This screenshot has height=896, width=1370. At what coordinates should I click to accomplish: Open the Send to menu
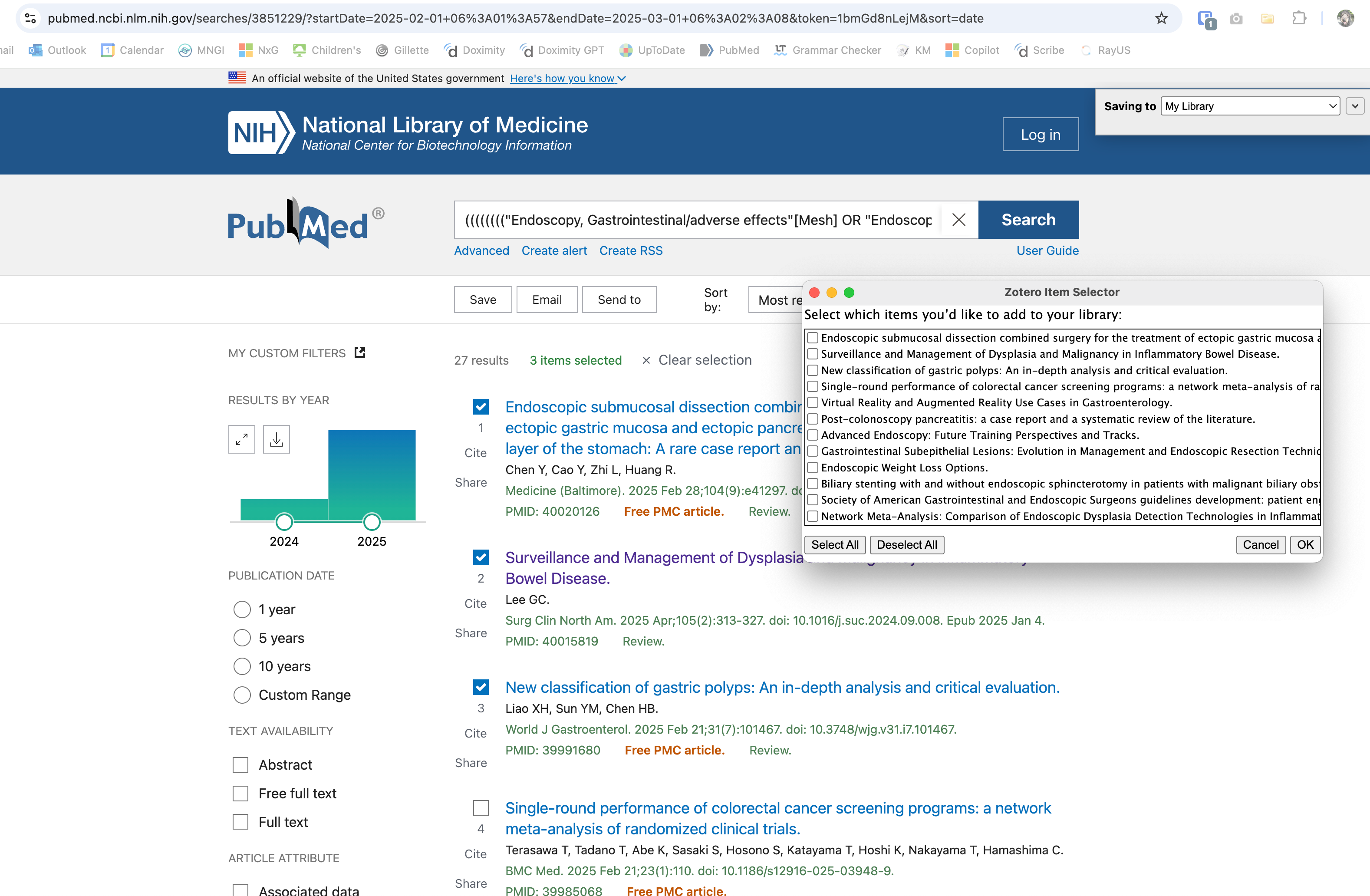click(619, 300)
